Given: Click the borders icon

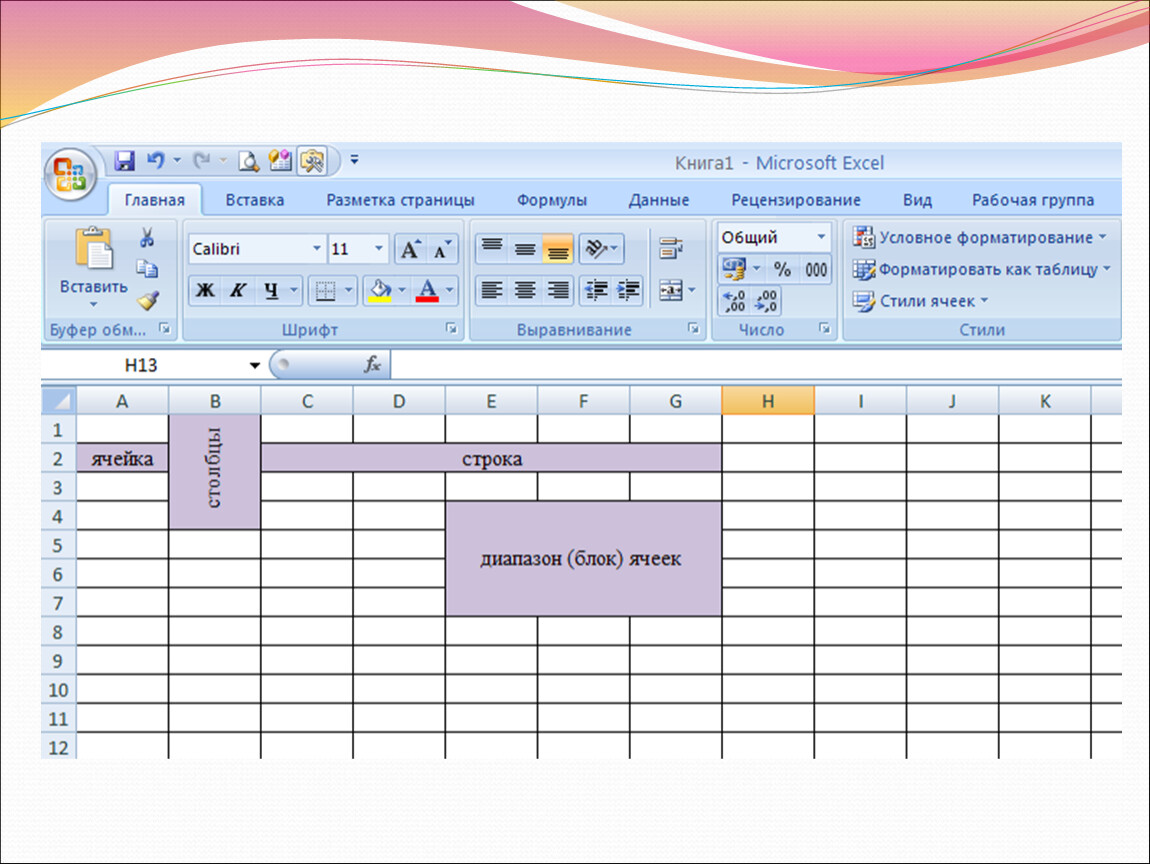Looking at the screenshot, I should [325, 290].
